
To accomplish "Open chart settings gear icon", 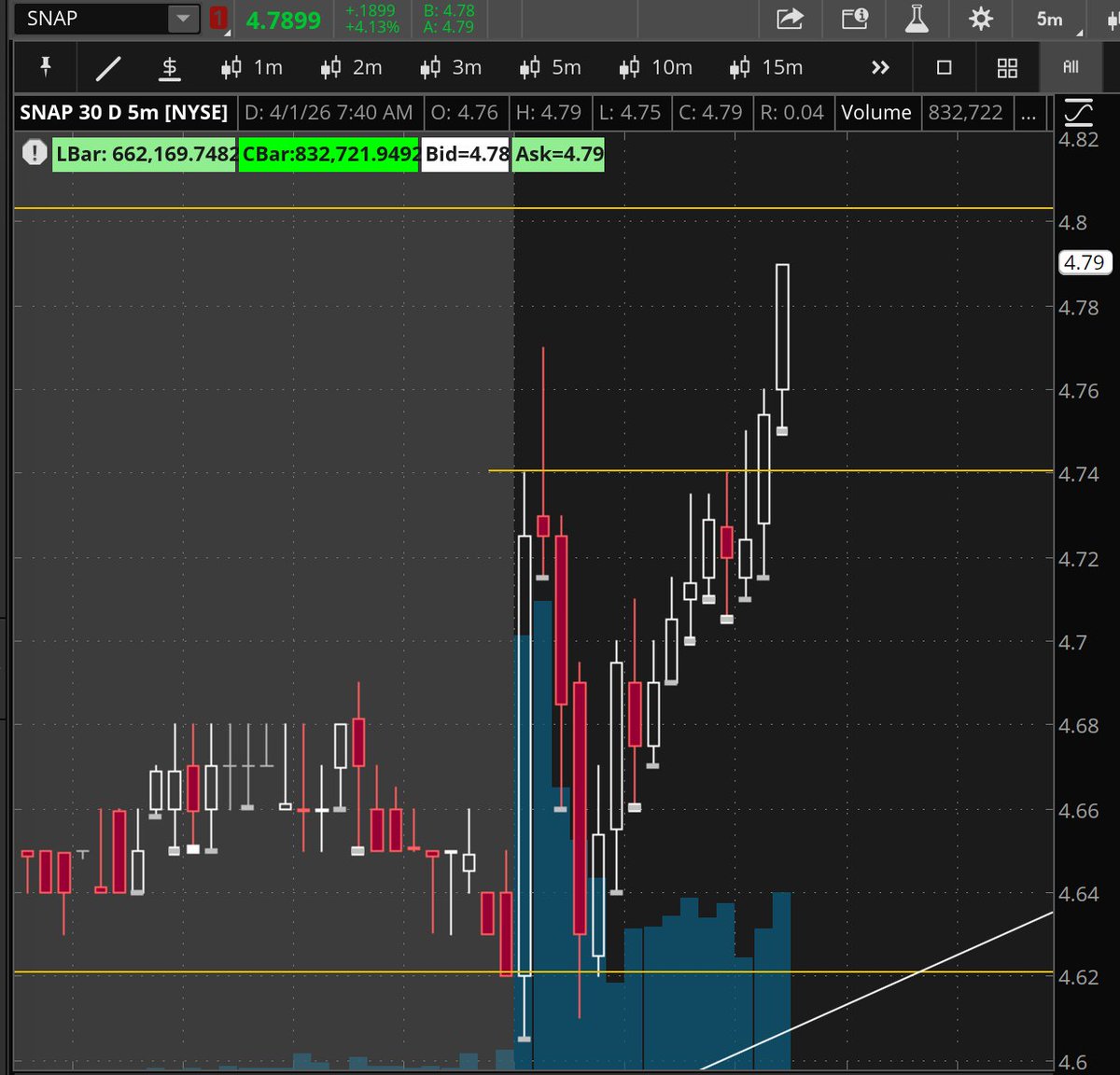I will pos(981,19).
